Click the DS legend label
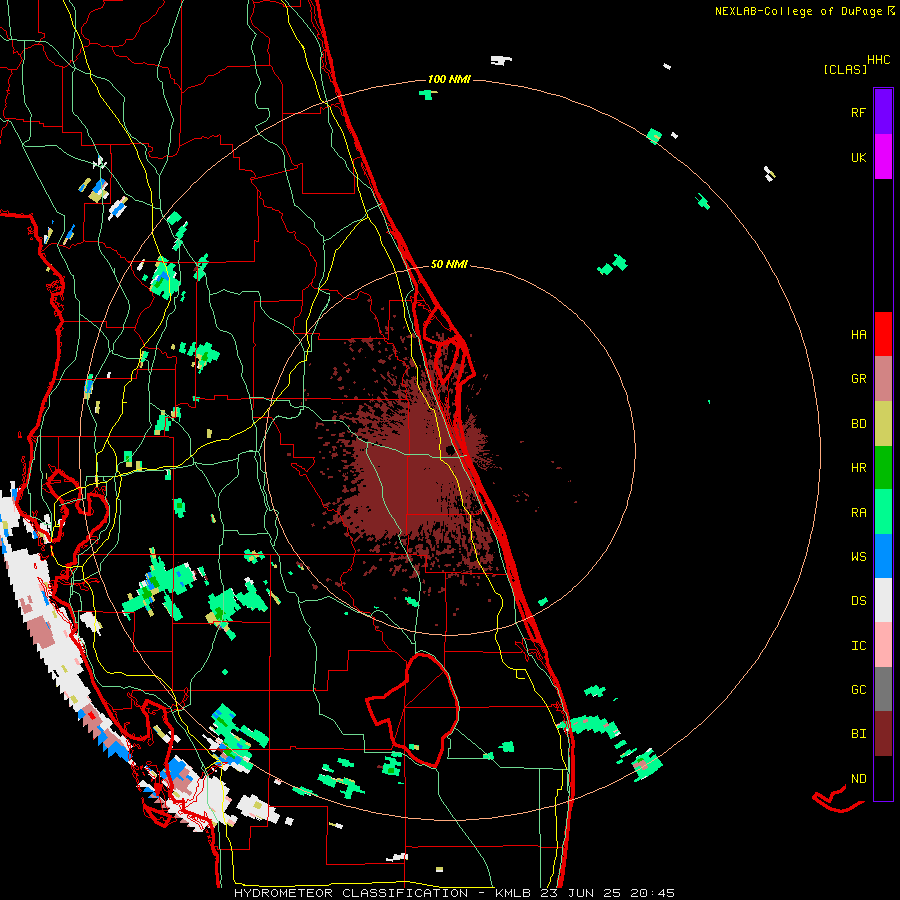The width and height of the screenshot is (900, 900). click(858, 601)
